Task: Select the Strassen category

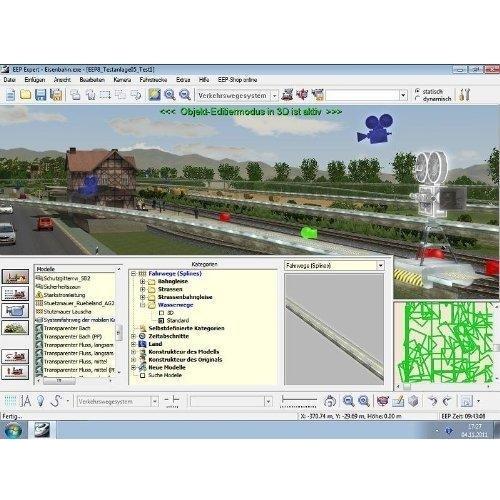Action: click(x=170, y=289)
